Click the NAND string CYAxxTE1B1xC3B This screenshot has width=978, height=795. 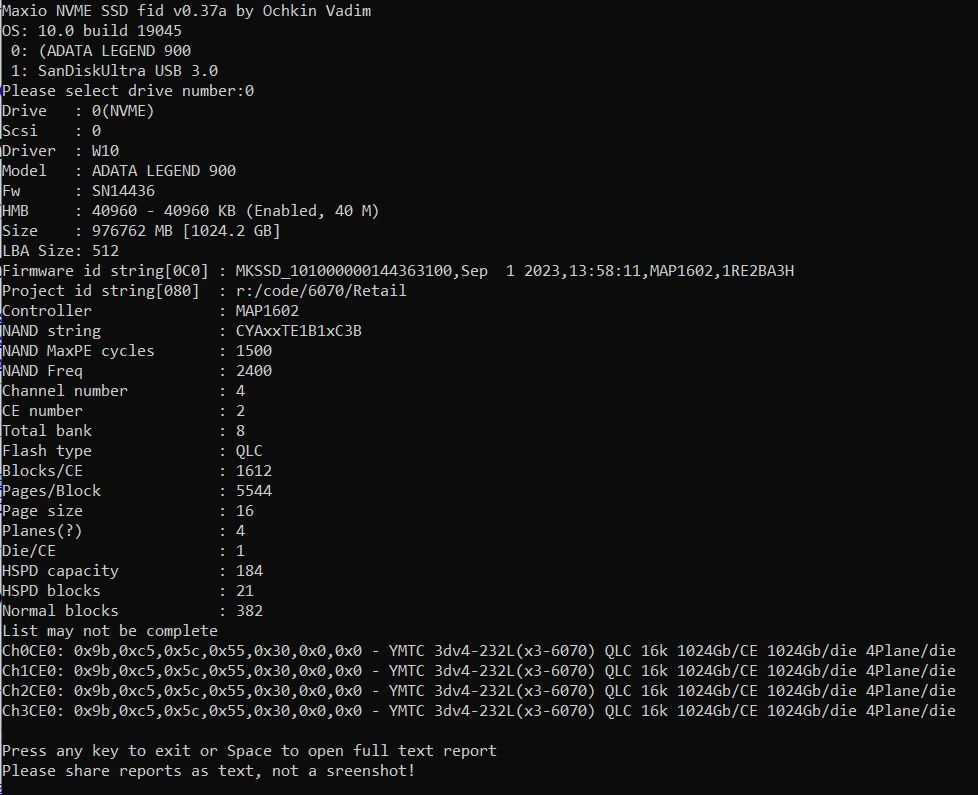click(x=298, y=331)
